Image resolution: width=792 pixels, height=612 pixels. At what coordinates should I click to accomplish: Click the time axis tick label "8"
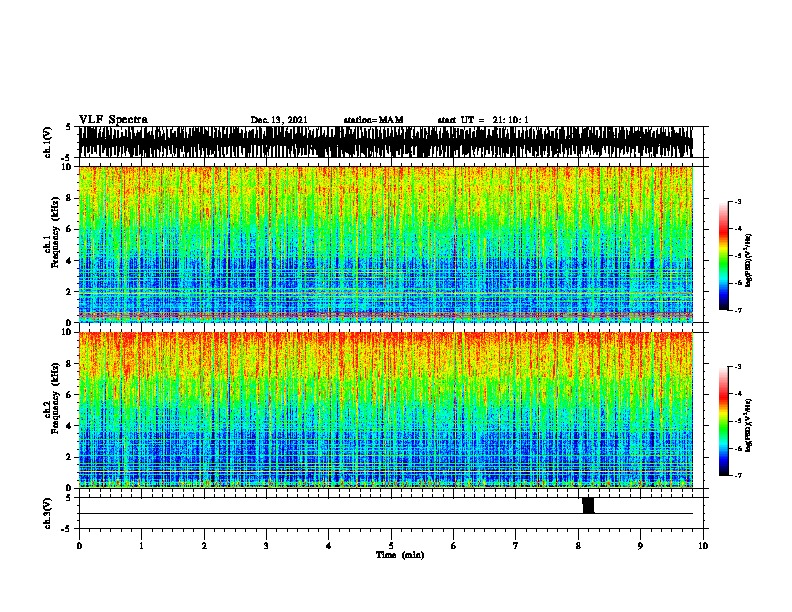(x=578, y=546)
